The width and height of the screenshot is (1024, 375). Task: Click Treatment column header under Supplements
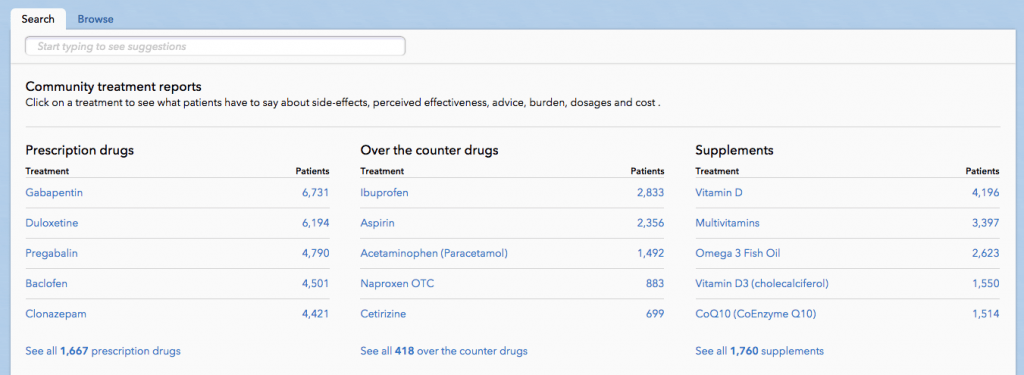717,171
